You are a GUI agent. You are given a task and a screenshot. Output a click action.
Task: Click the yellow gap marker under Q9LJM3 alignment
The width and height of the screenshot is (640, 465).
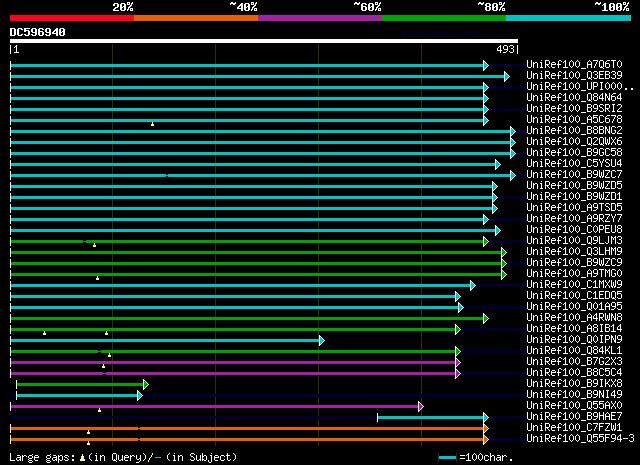[x=94, y=245]
